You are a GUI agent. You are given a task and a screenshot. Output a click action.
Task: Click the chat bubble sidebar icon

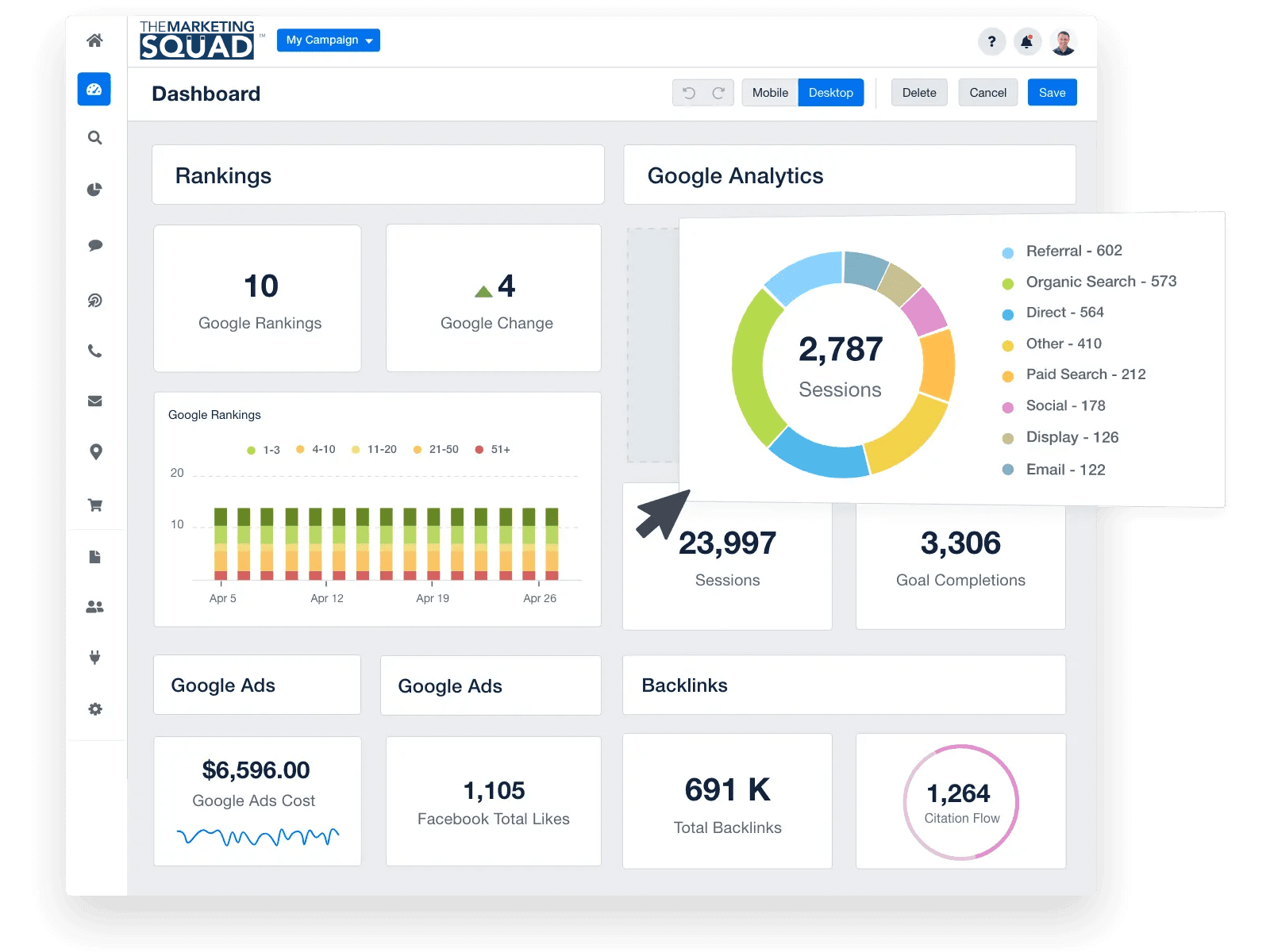click(x=94, y=245)
